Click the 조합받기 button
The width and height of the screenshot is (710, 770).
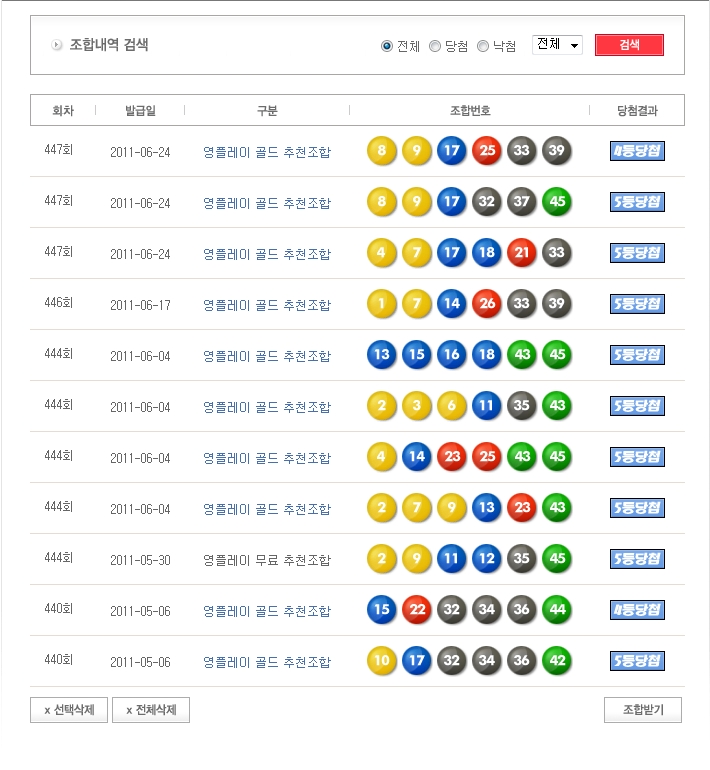coord(642,710)
